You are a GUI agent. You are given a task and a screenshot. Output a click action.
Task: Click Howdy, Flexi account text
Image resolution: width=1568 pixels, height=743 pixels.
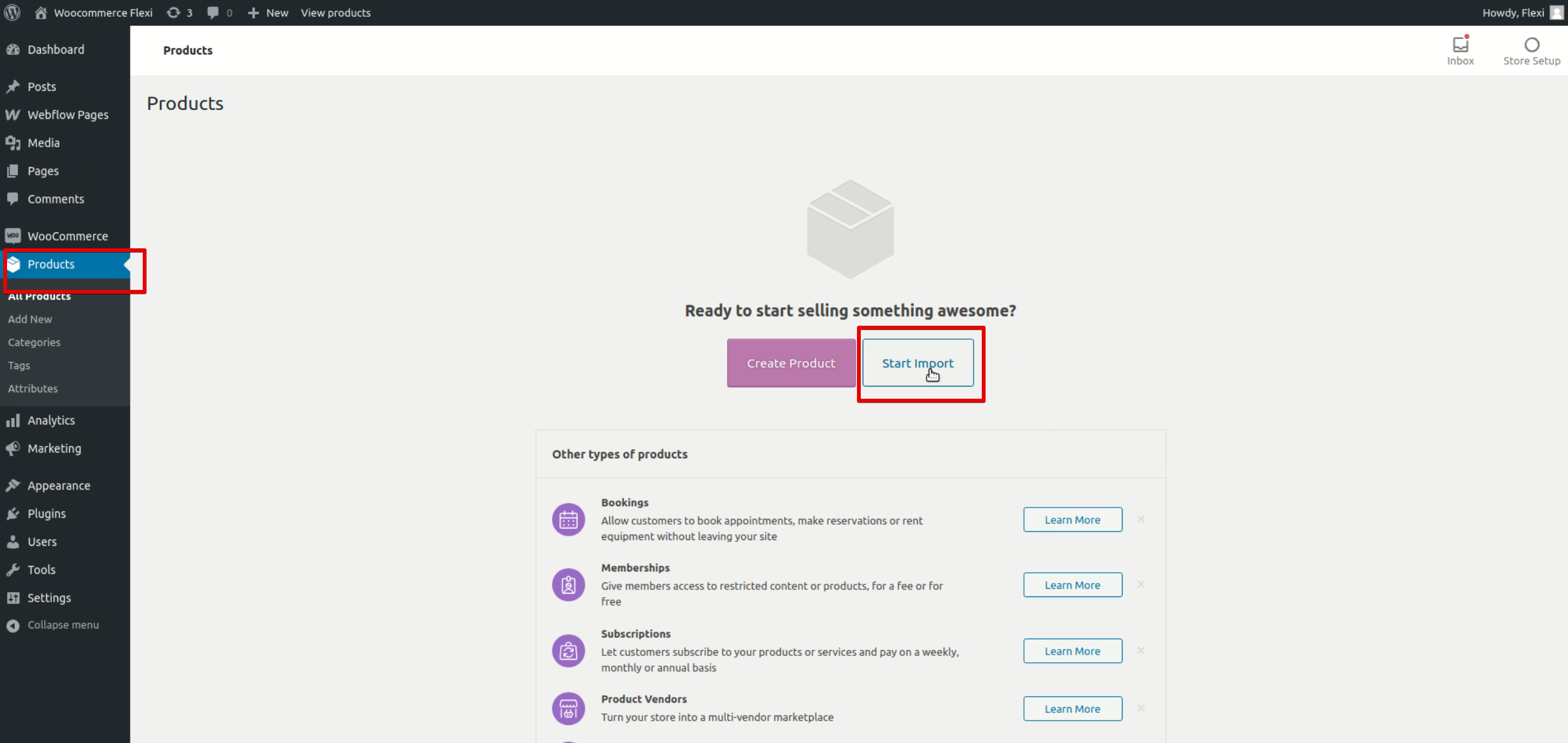click(x=1513, y=13)
